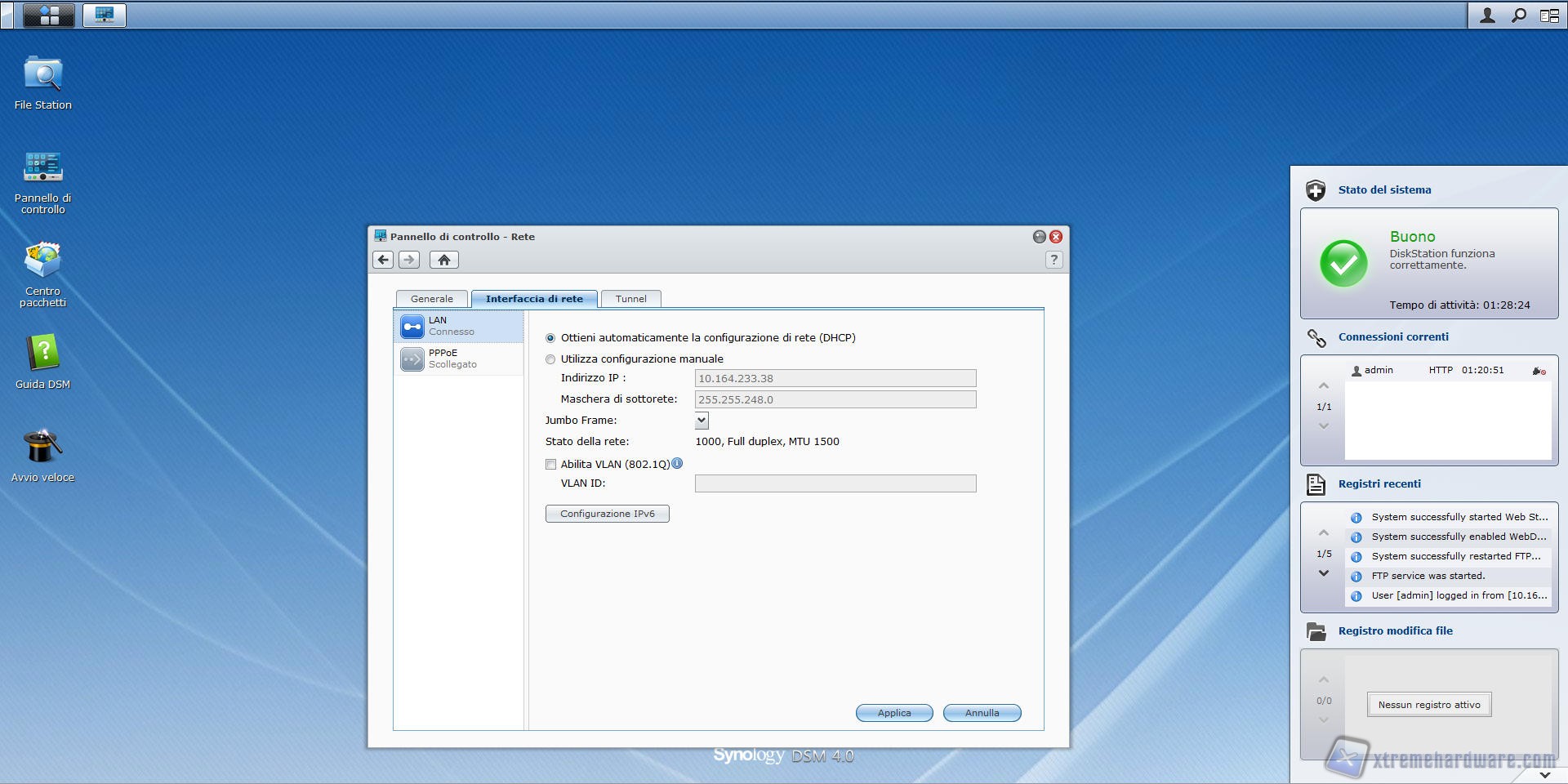The height and width of the screenshot is (784, 1568).
Task: Select PPPoE interface in list
Action: tap(458, 359)
